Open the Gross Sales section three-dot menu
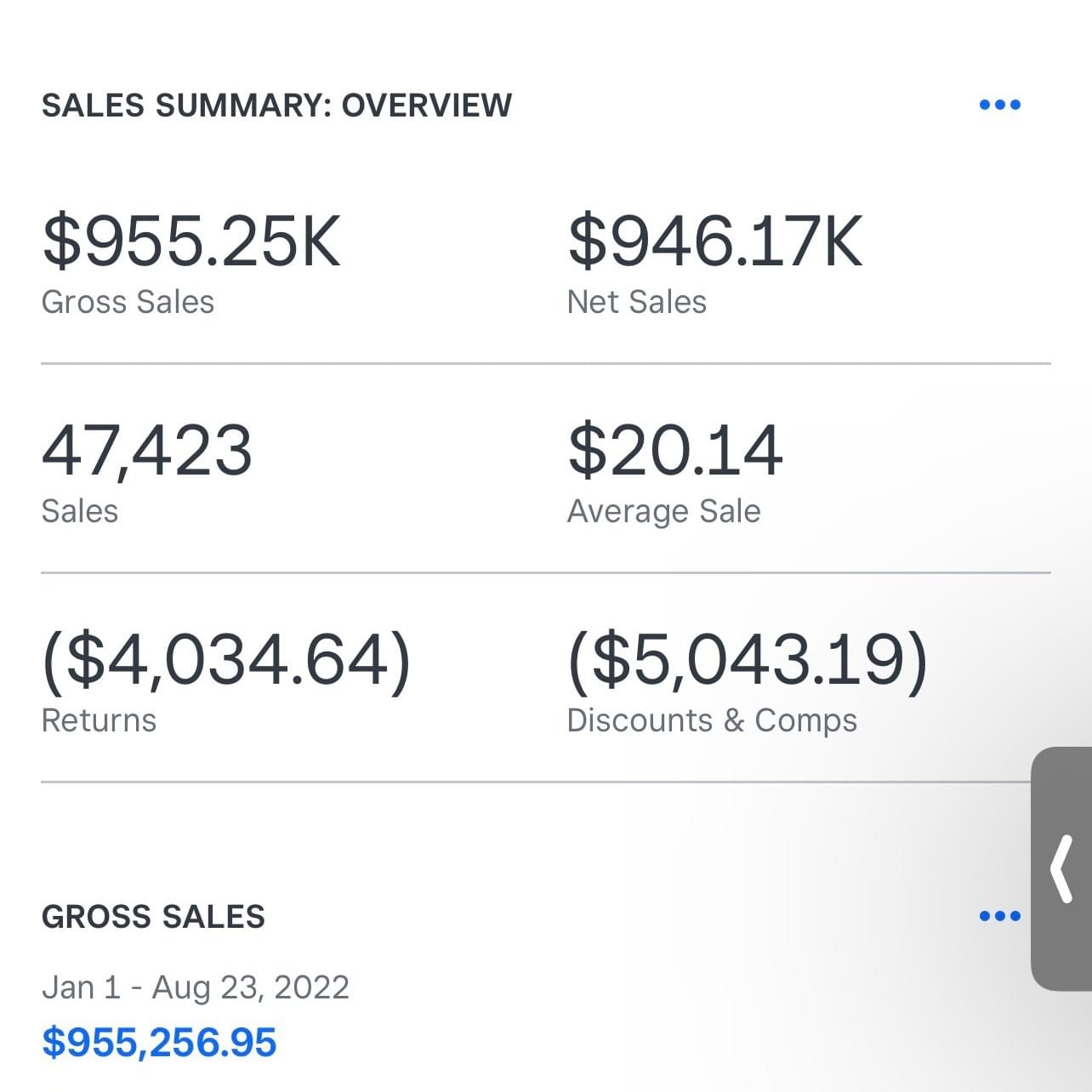 [999, 916]
